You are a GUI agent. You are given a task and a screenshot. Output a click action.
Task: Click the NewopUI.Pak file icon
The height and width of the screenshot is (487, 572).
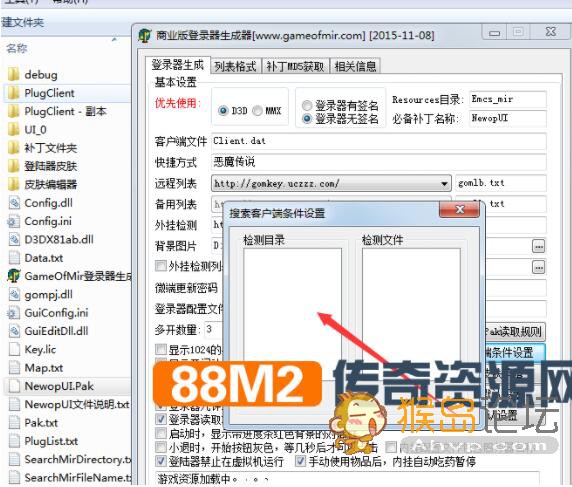(14, 386)
